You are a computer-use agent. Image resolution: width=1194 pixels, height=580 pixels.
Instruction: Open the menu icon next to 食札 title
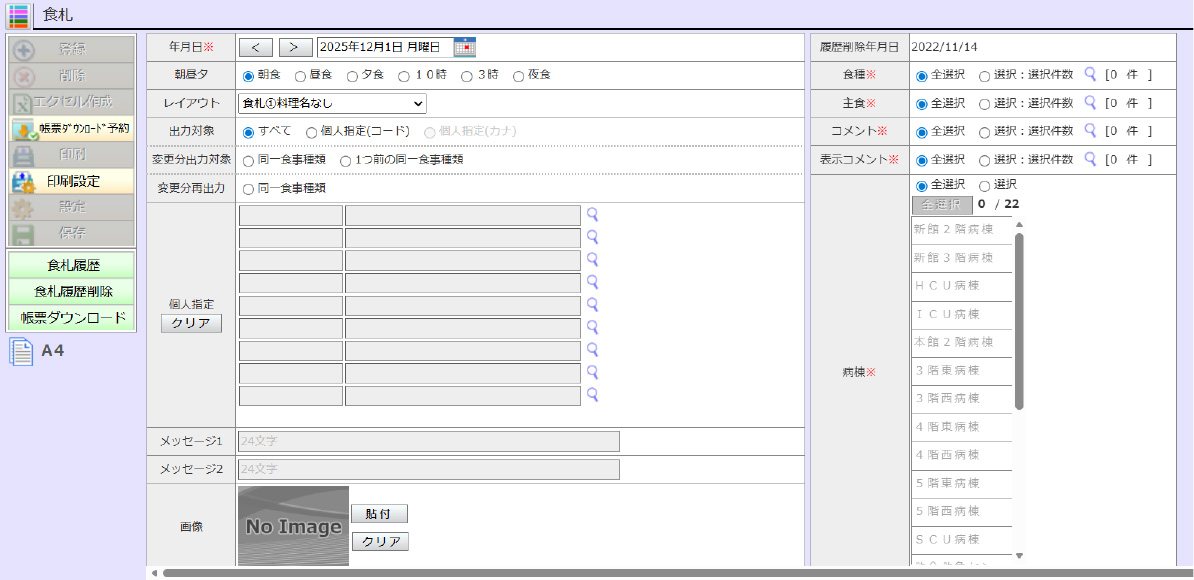point(18,15)
